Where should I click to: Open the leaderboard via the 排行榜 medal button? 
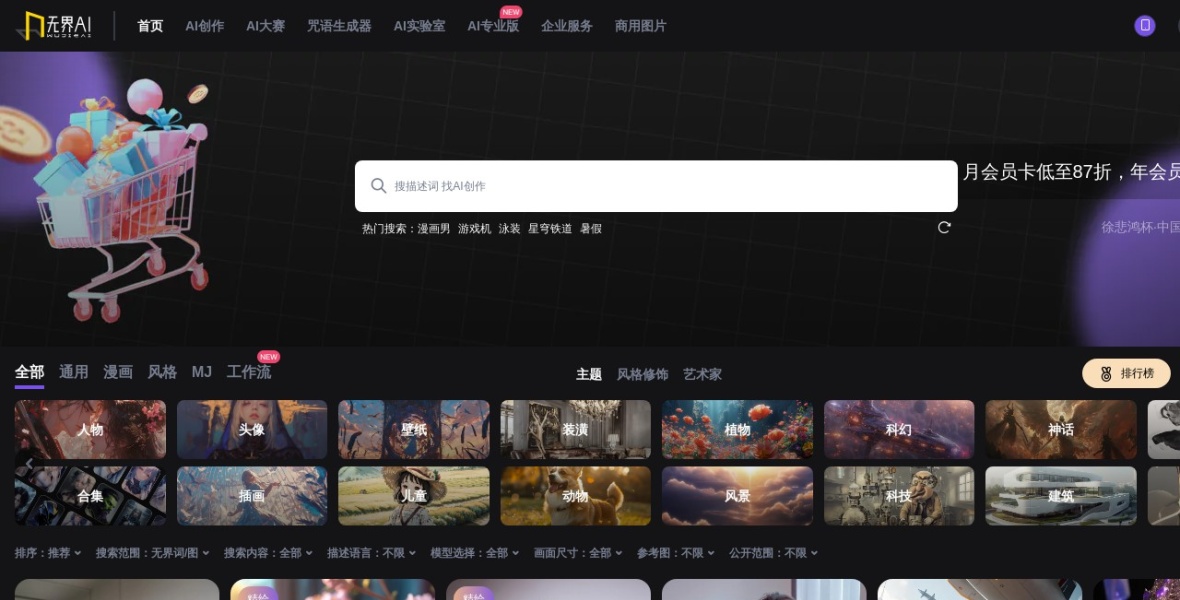1126,373
